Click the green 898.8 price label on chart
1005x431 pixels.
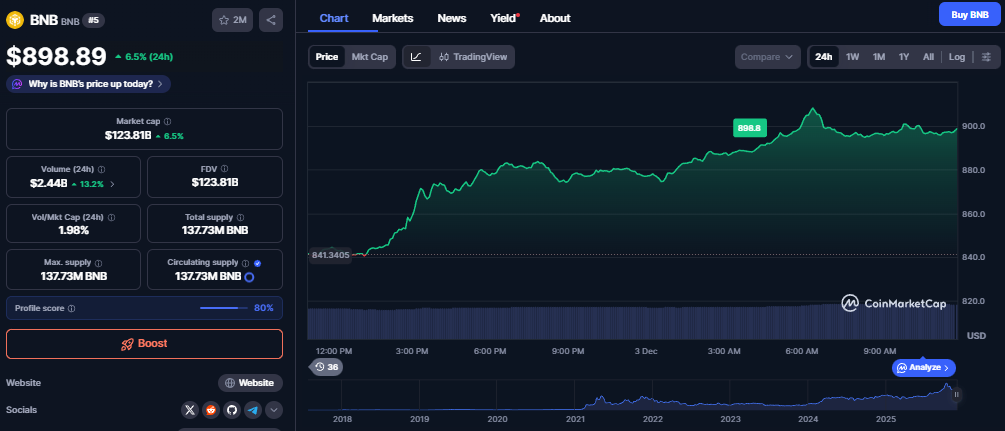(749, 128)
